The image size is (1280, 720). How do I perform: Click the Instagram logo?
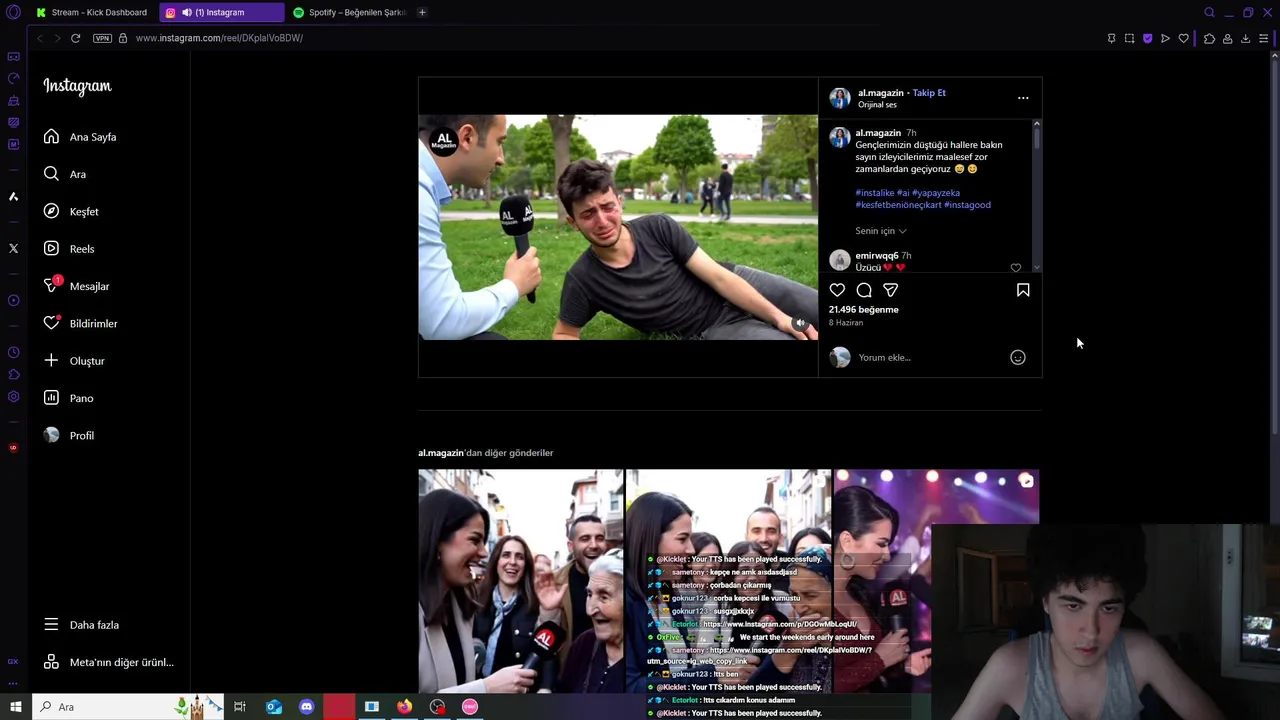click(x=77, y=86)
